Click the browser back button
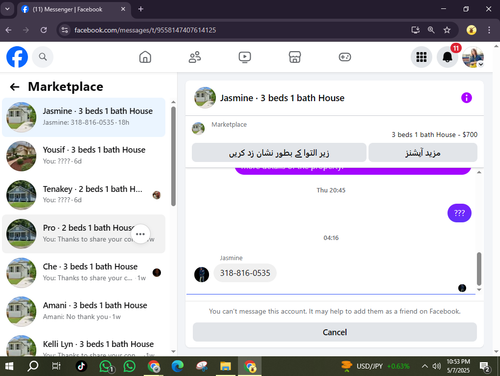 click(x=9, y=30)
